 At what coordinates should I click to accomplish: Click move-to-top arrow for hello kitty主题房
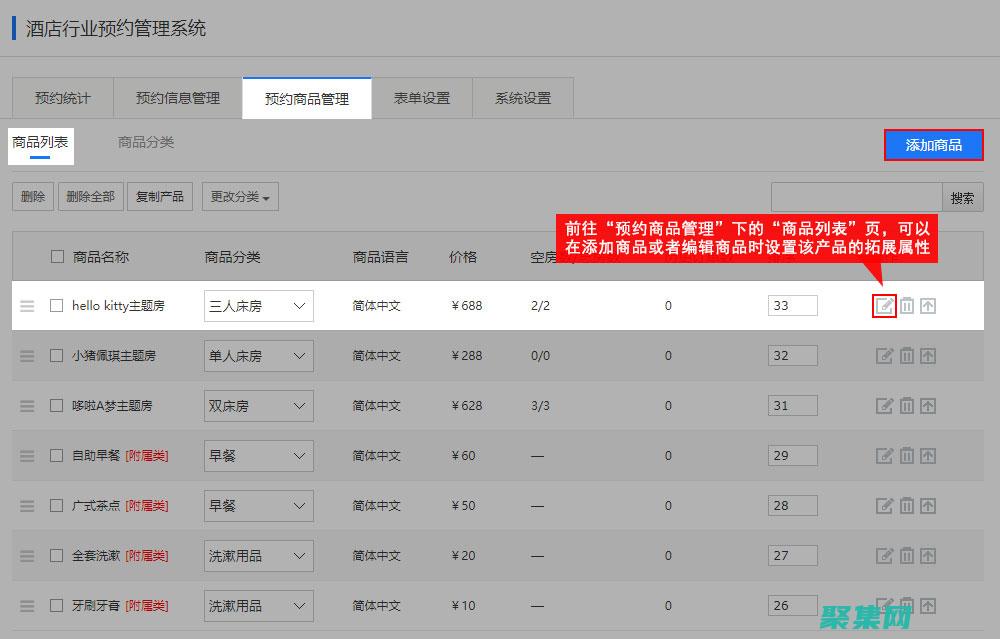[928, 306]
